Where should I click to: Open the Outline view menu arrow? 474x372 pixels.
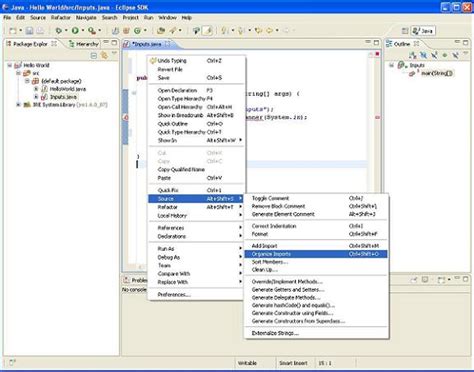pyautogui.click(x=466, y=53)
